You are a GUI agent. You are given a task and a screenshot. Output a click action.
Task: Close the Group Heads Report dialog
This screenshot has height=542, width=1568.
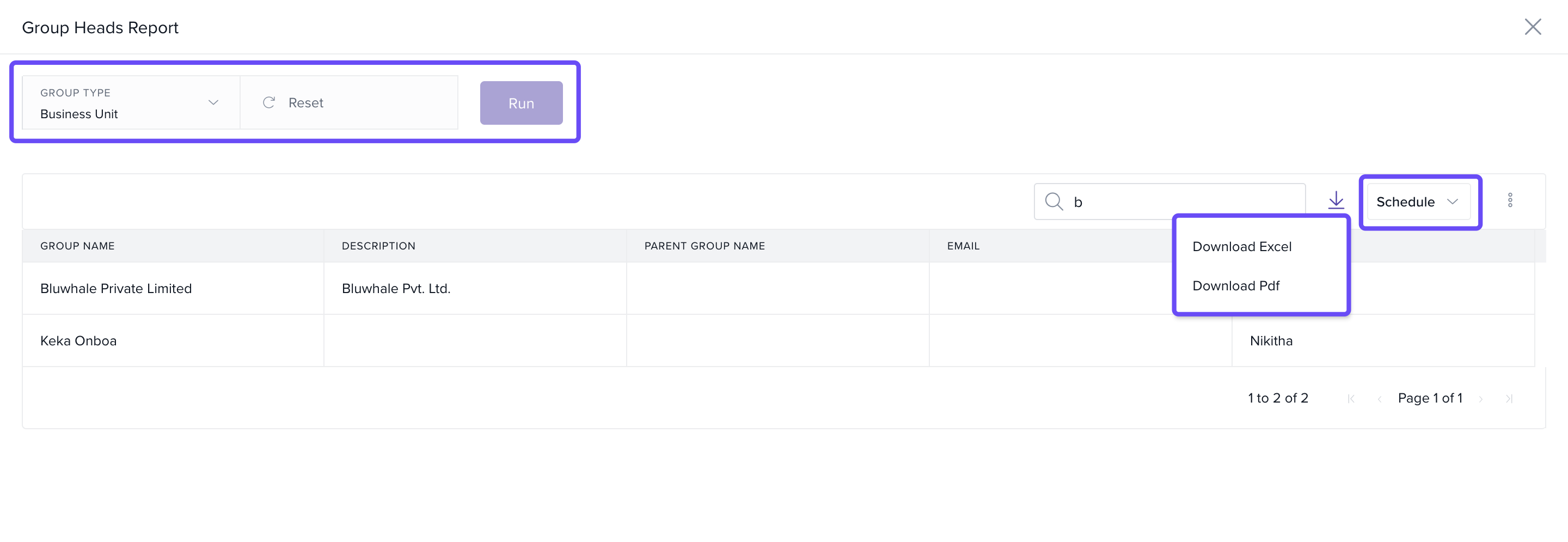pyautogui.click(x=1532, y=27)
